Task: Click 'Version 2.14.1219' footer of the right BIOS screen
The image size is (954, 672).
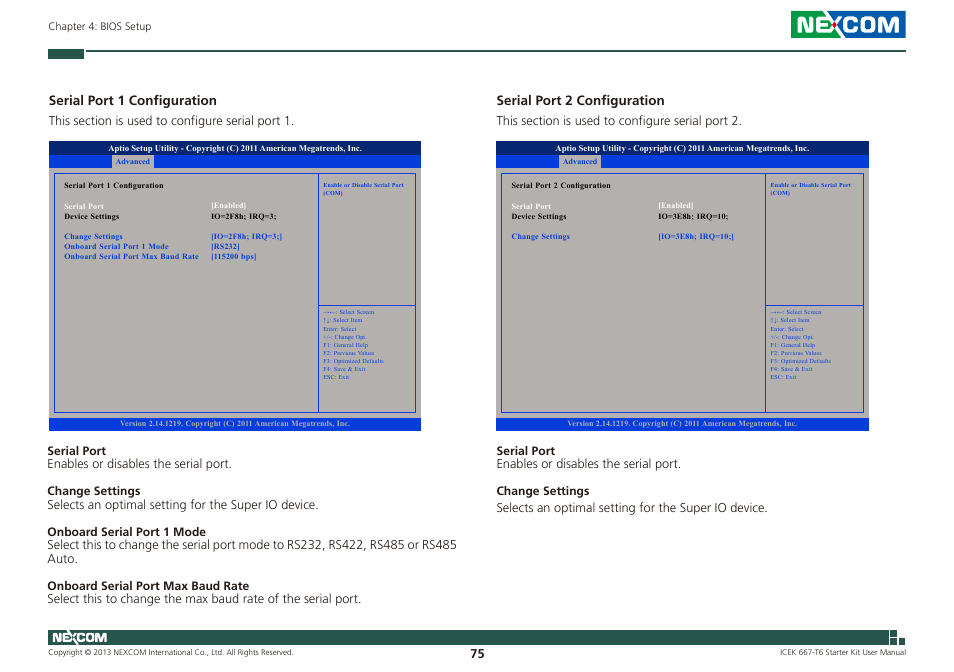Action: [682, 424]
